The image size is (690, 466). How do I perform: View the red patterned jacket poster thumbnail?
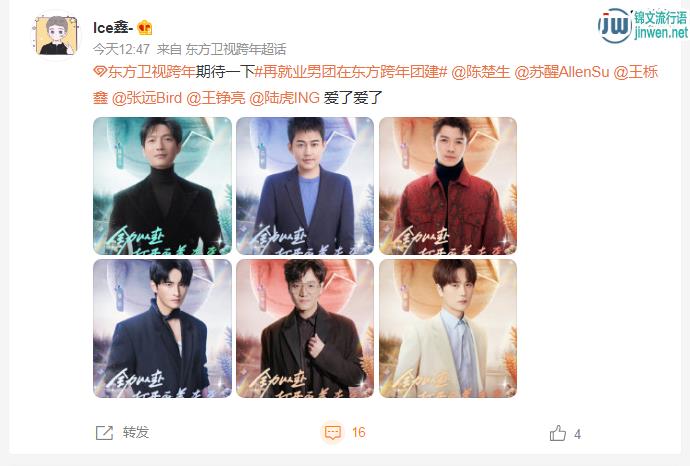[x=448, y=186]
